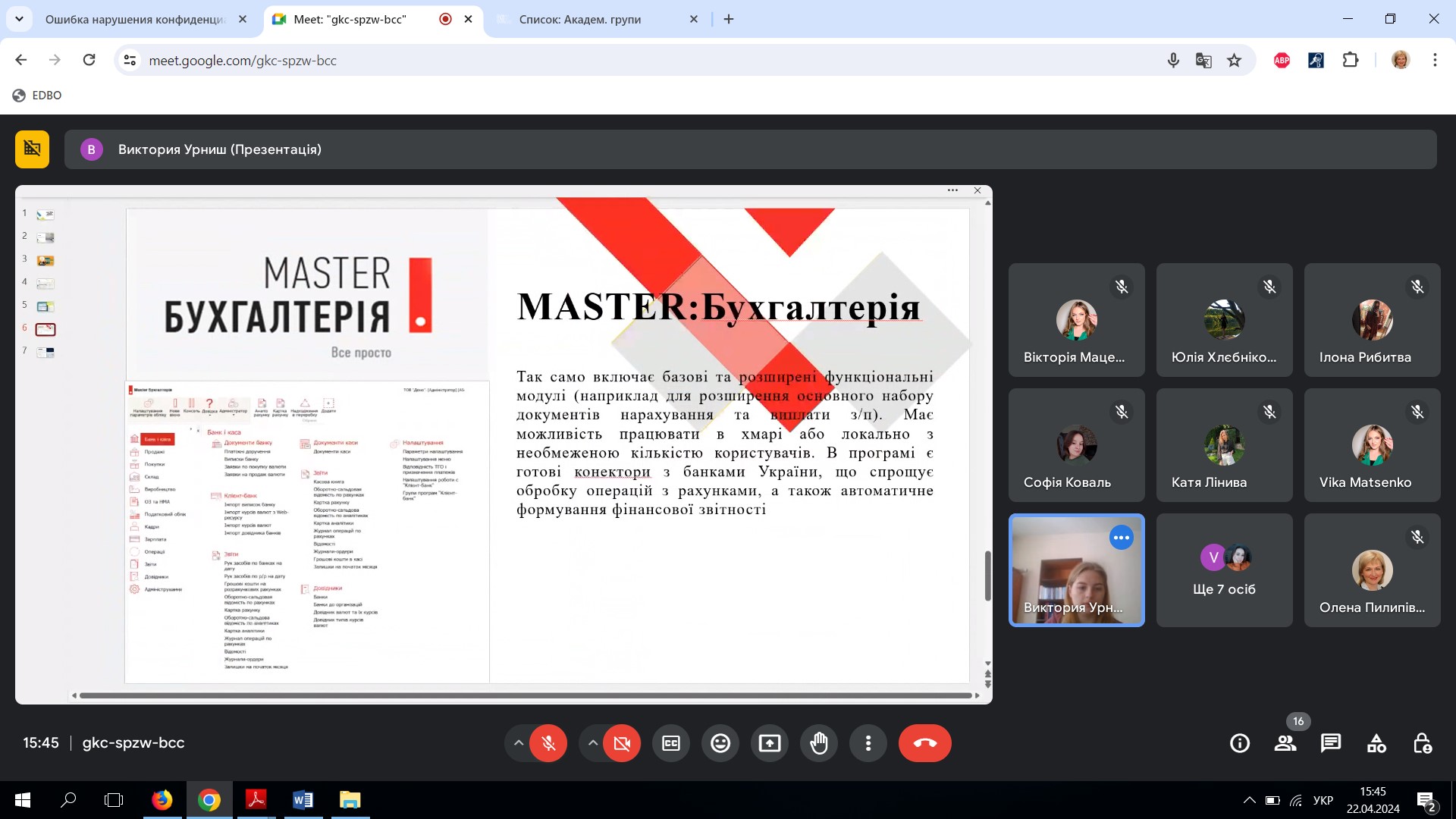Viewport: 1456px width, 819px height.
Task: Select Vika Matsenko participant tile
Action: [x=1372, y=445]
